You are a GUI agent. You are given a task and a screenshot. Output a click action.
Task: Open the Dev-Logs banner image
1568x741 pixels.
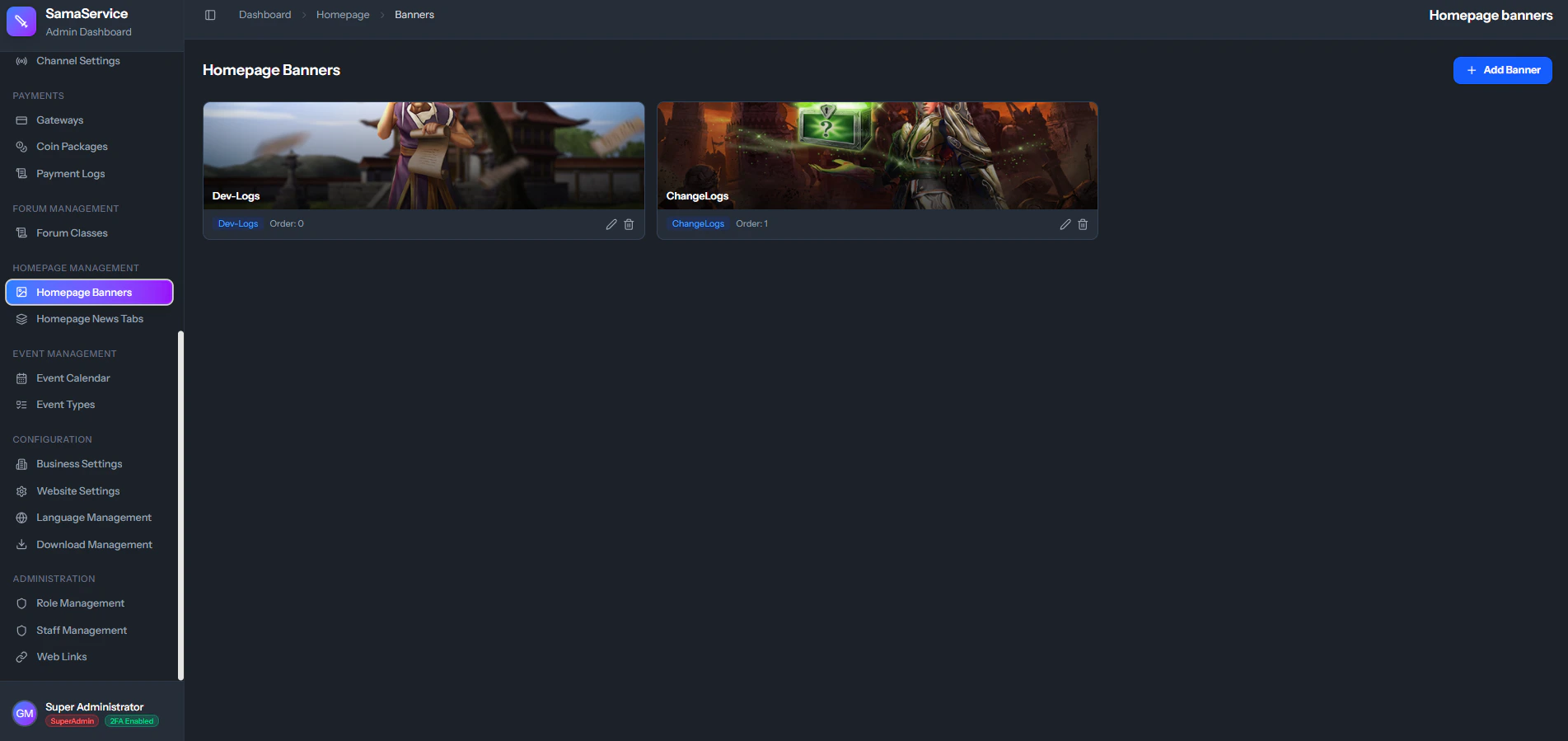tap(424, 156)
